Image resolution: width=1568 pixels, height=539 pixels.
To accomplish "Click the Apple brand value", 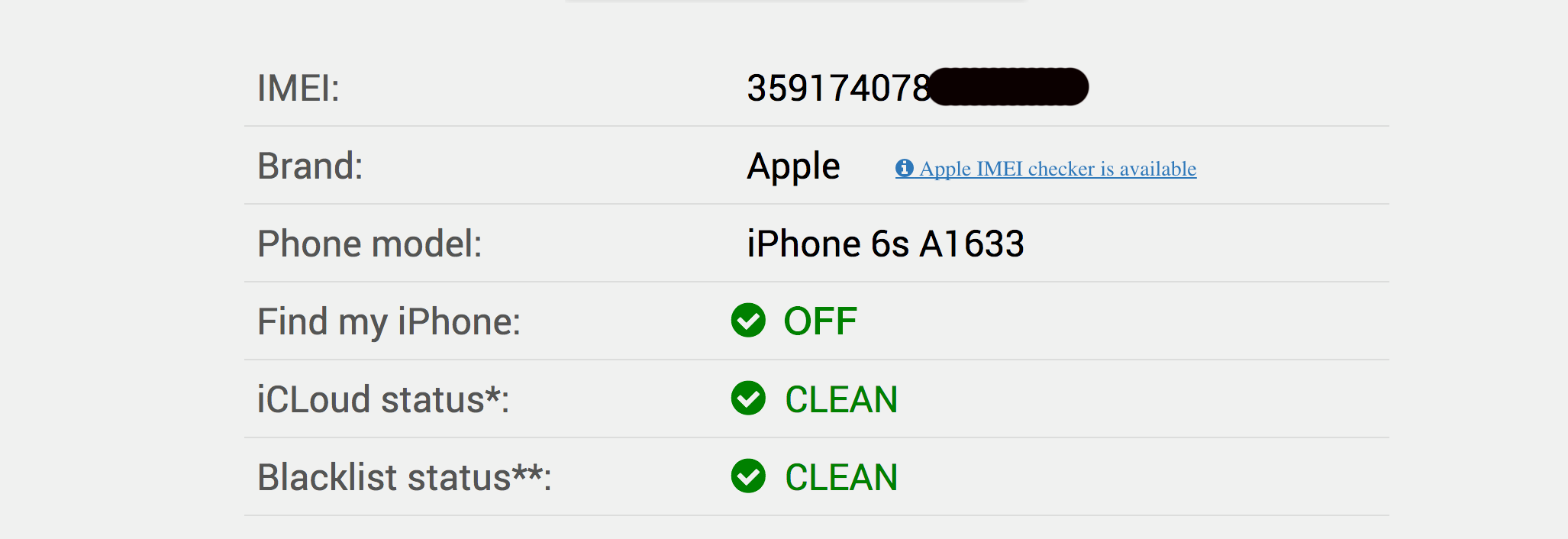I will [x=793, y=166].
